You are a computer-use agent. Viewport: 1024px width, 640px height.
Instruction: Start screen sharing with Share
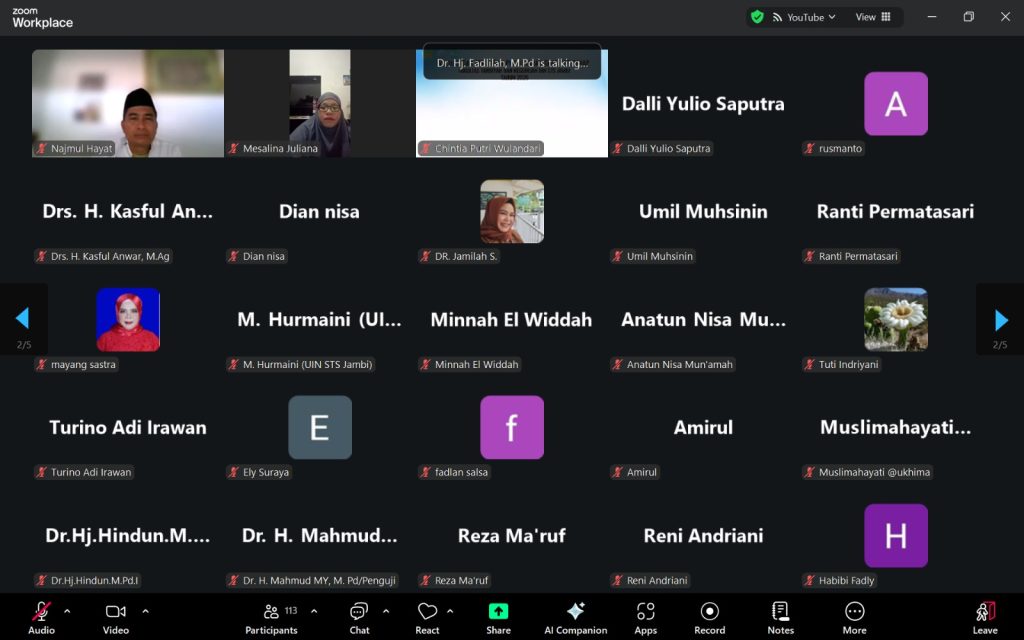point(498,617)
